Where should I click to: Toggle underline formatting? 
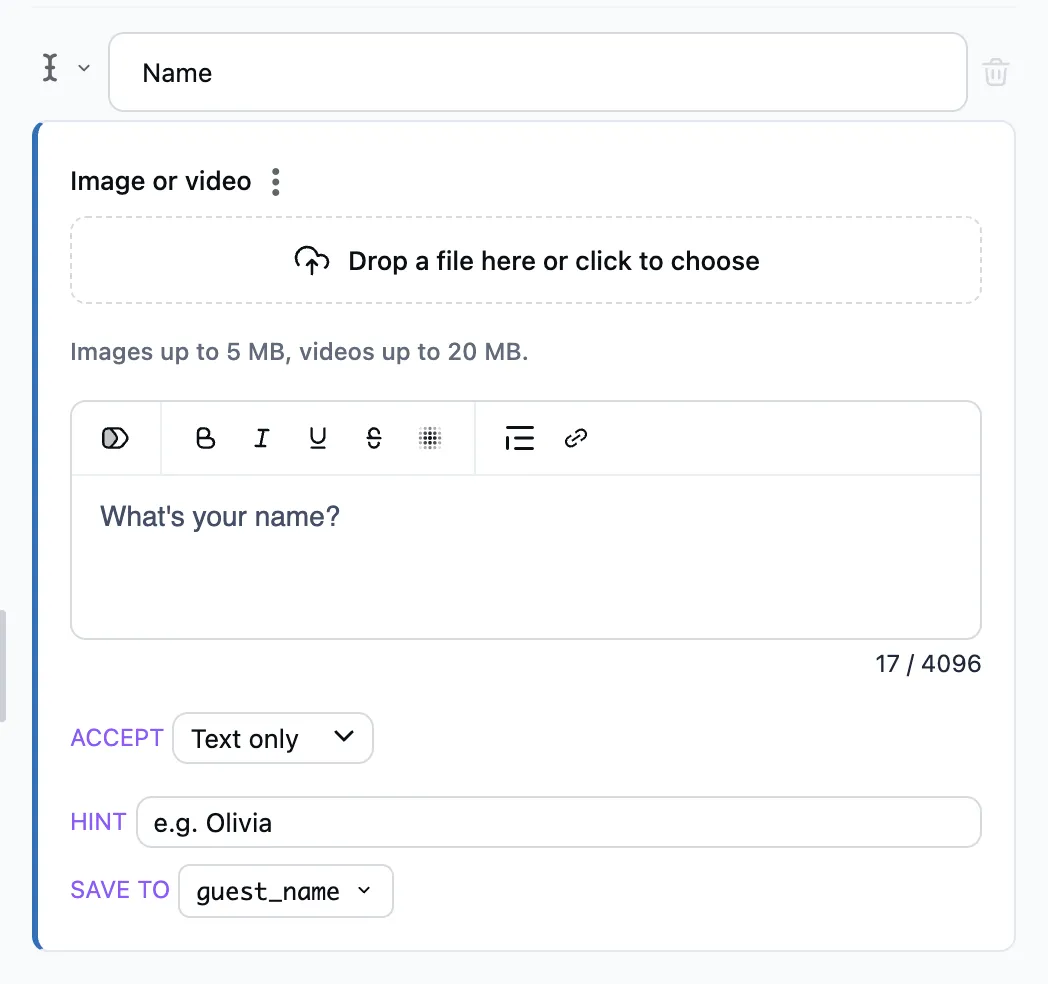317,439
